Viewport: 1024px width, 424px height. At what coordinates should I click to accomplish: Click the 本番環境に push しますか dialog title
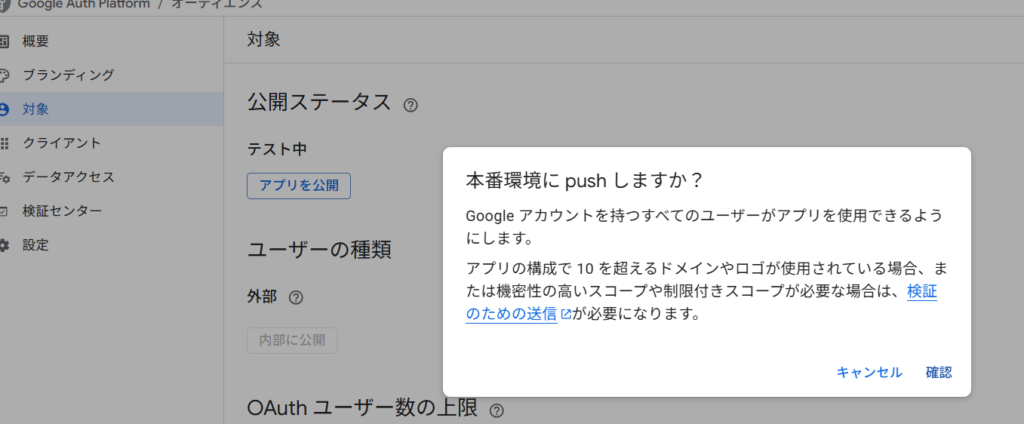[585, 181]
